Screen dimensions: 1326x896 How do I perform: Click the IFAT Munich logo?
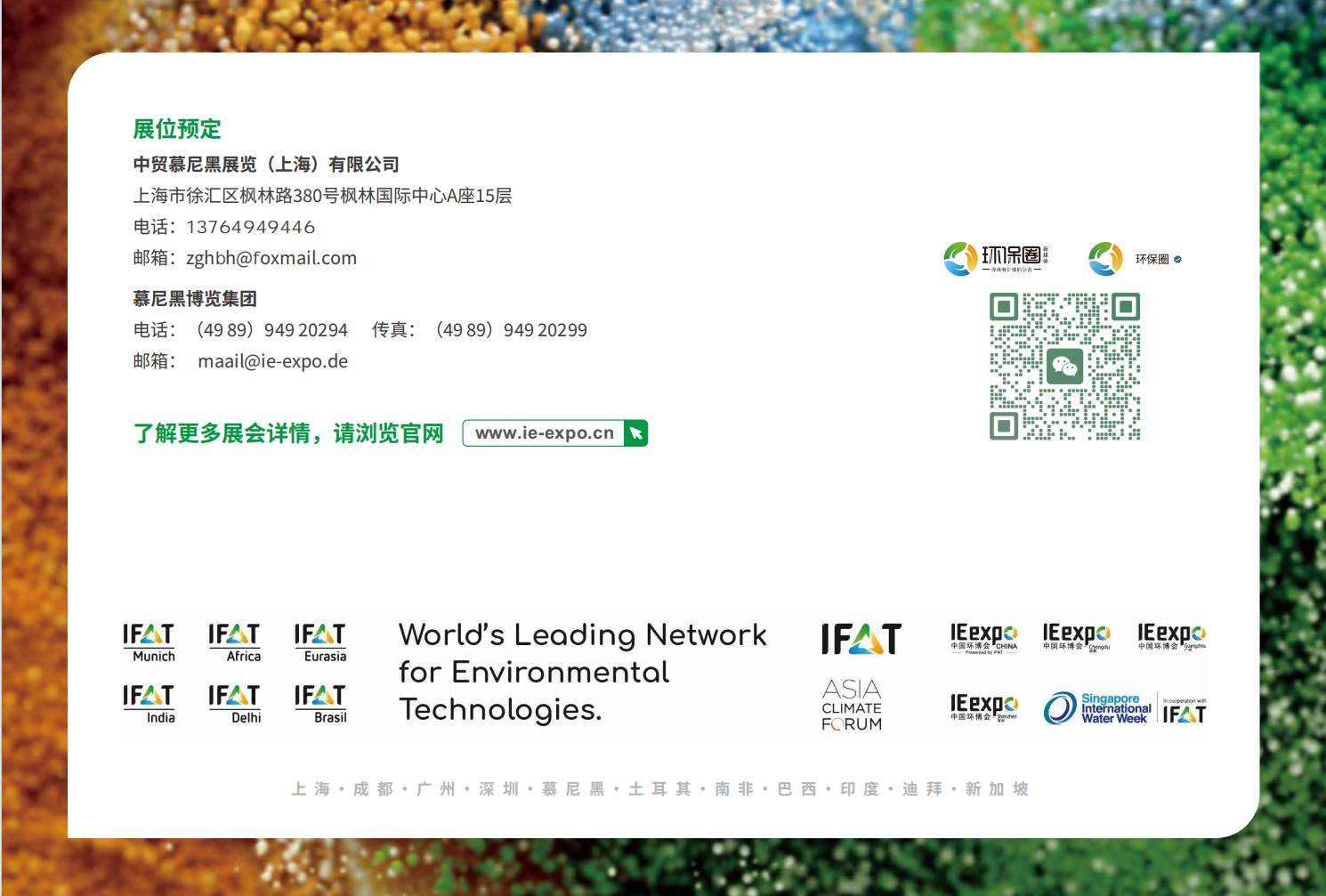(149, 643)
